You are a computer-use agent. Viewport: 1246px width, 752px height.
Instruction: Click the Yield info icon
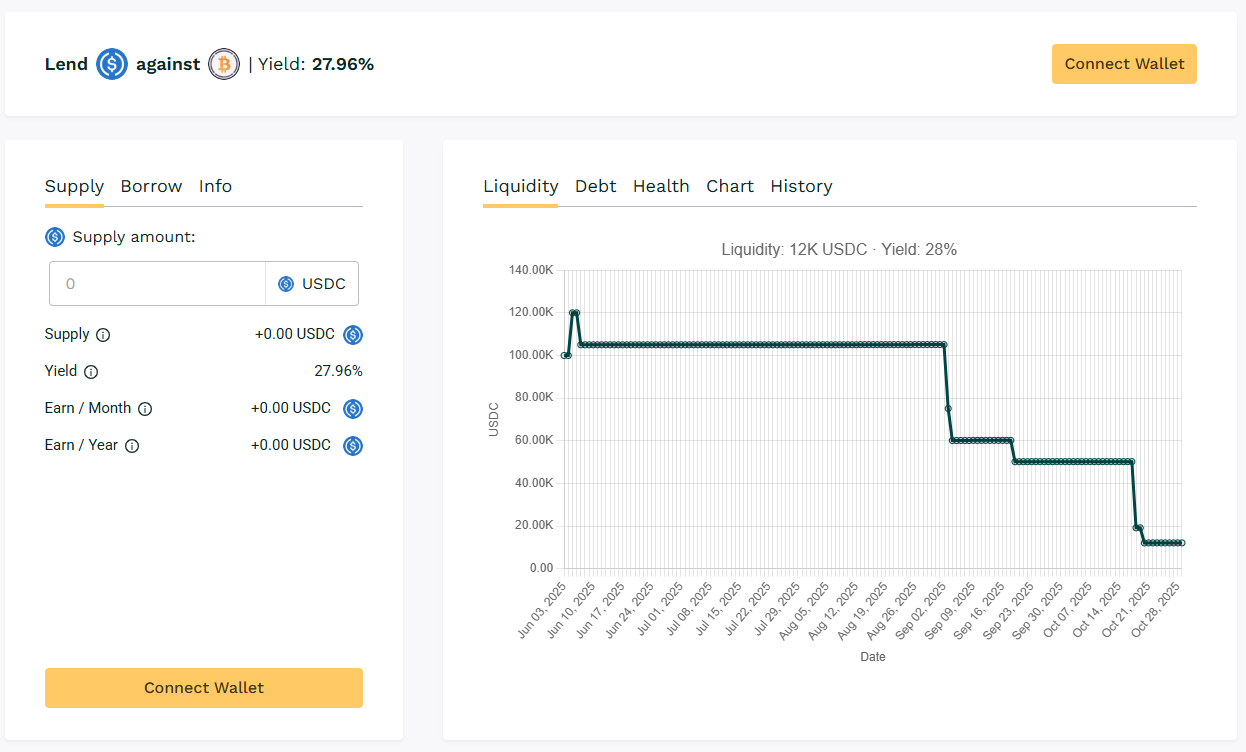pos(91,371)
